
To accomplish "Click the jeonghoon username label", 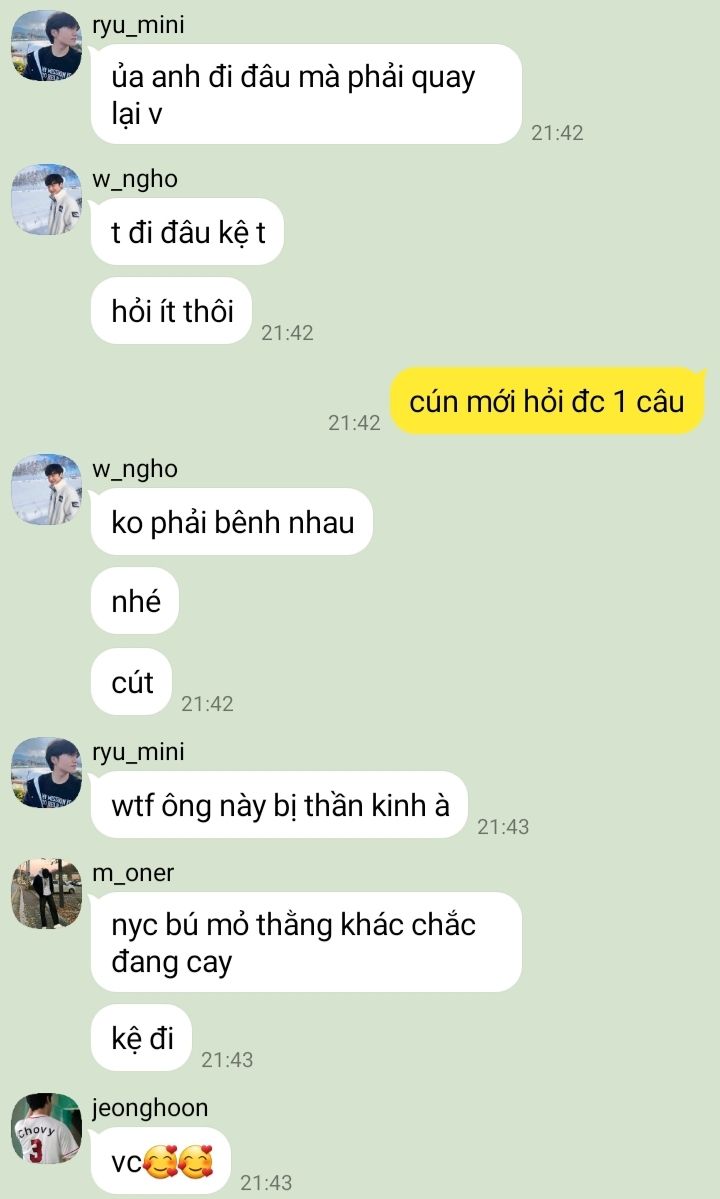I will [x=150, y=1108].
